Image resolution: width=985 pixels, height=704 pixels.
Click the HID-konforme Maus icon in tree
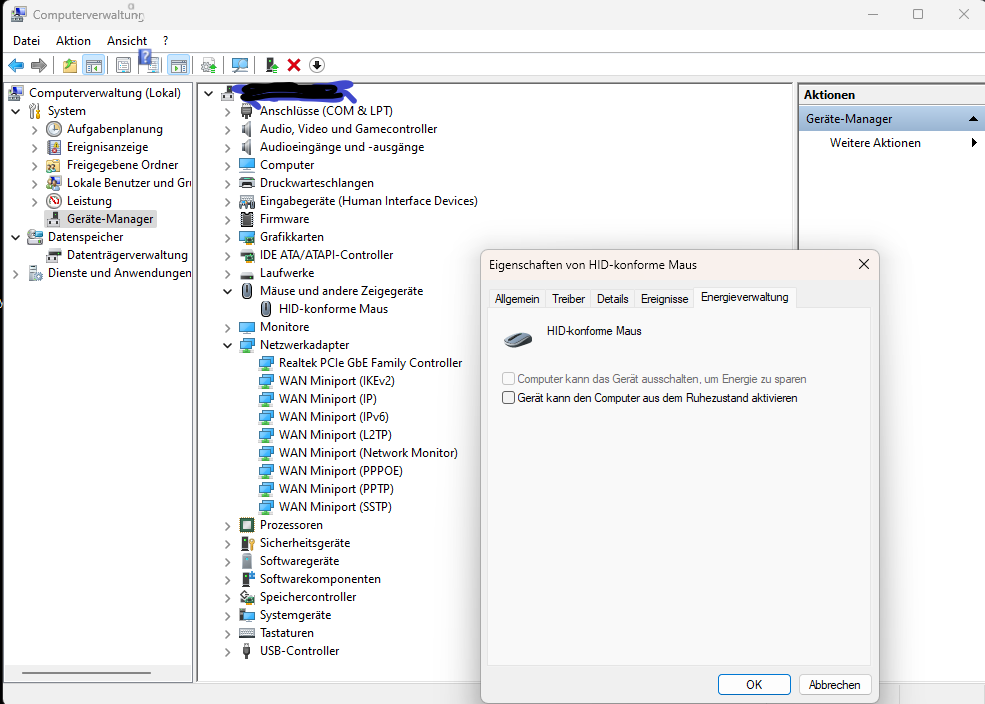[x=266, y=309]
